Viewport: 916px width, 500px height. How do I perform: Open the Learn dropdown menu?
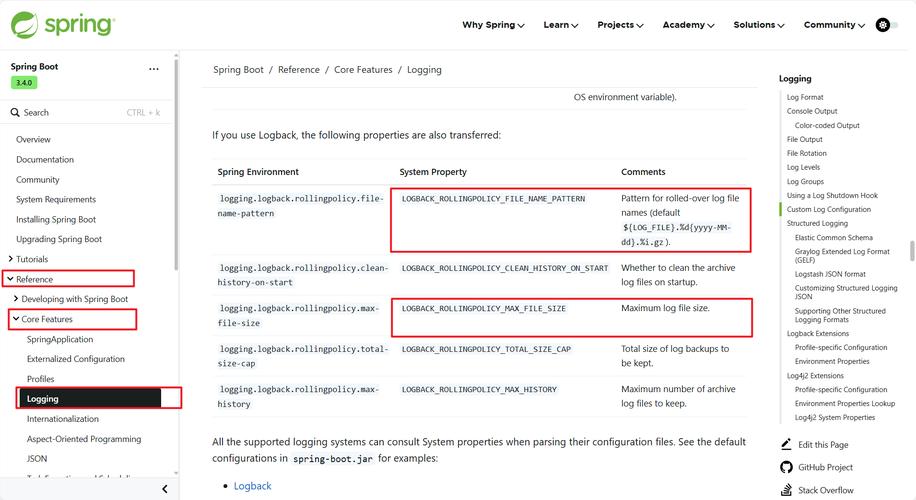coord(560,25)
